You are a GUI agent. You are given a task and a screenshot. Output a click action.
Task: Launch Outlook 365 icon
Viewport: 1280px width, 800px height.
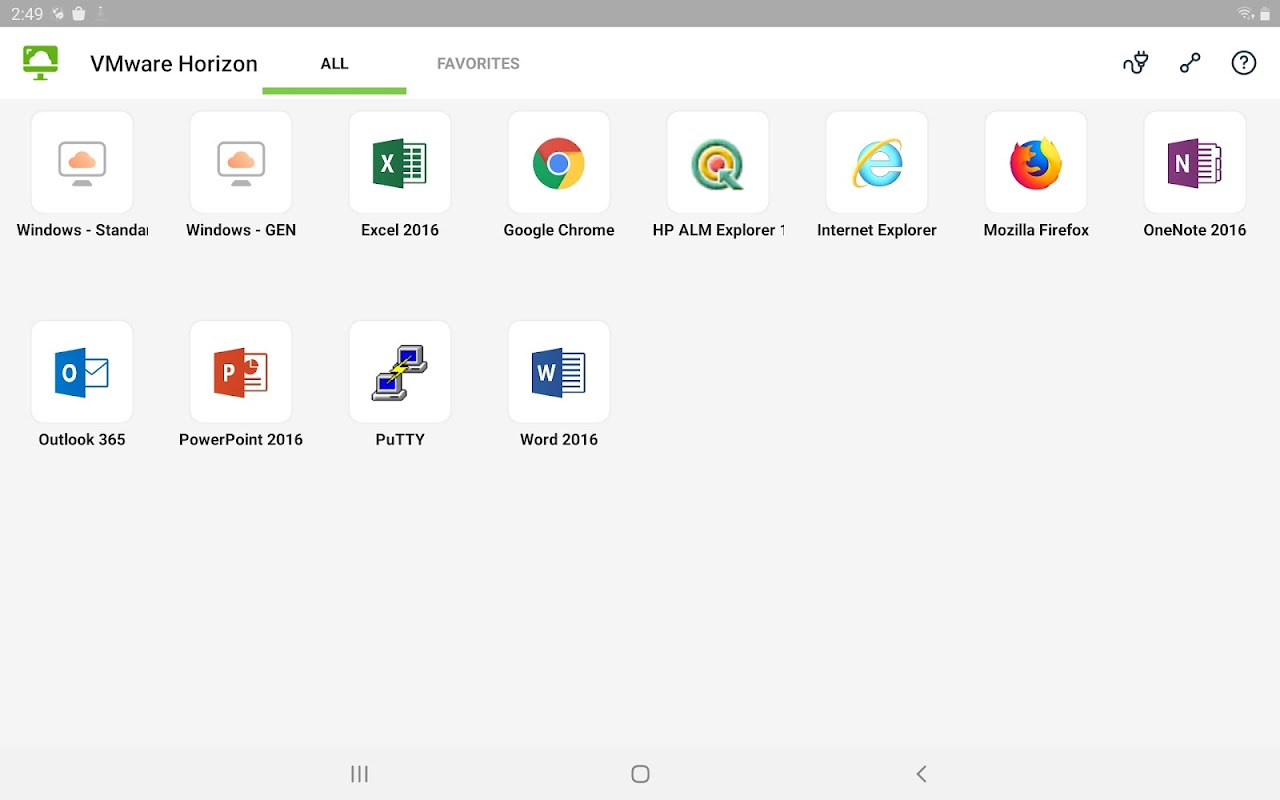(82, 372)
